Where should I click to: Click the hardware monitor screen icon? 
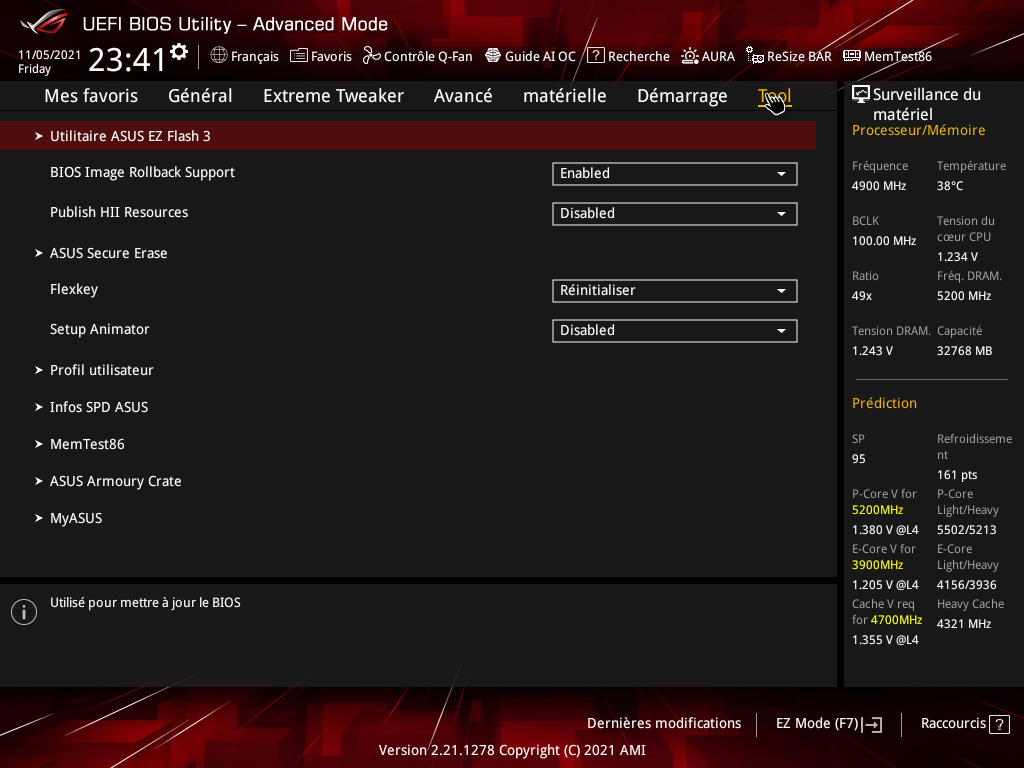point(861,94)
